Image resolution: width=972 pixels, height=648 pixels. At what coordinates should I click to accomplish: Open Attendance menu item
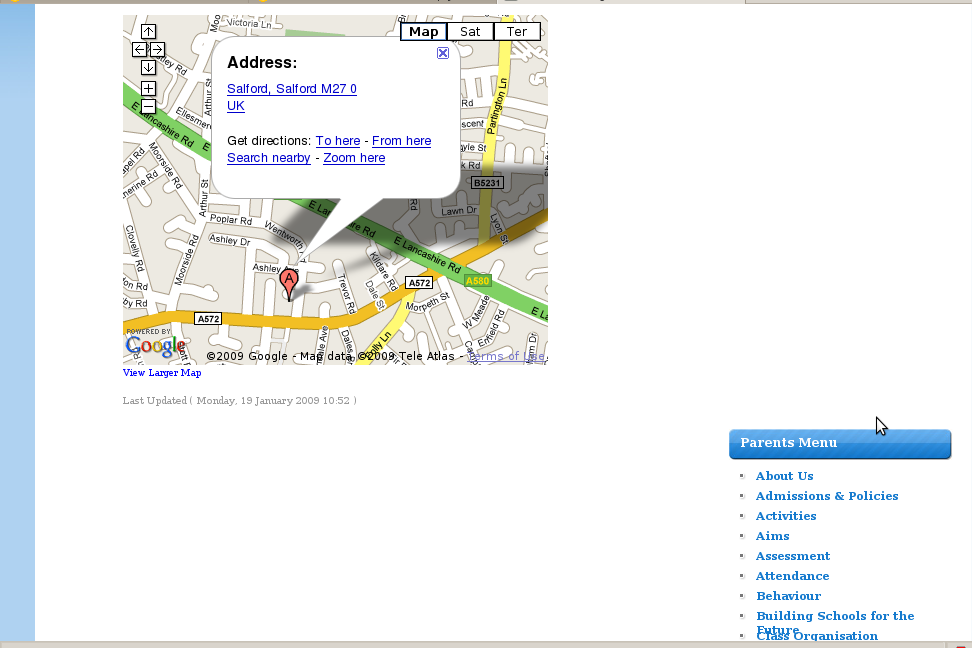pyautogui.click(x=792, y=576)
